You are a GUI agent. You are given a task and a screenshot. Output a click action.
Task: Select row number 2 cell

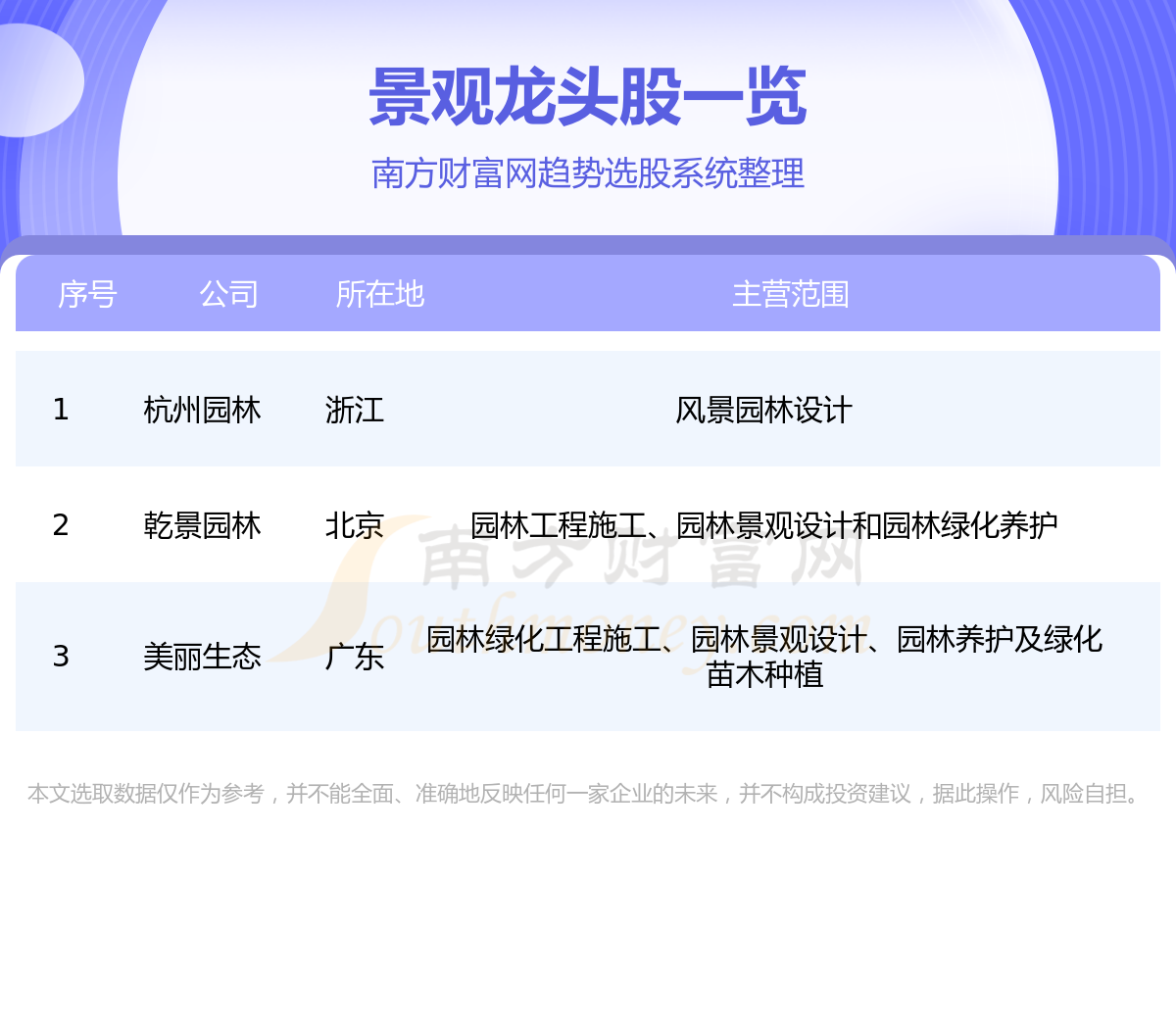61,525
